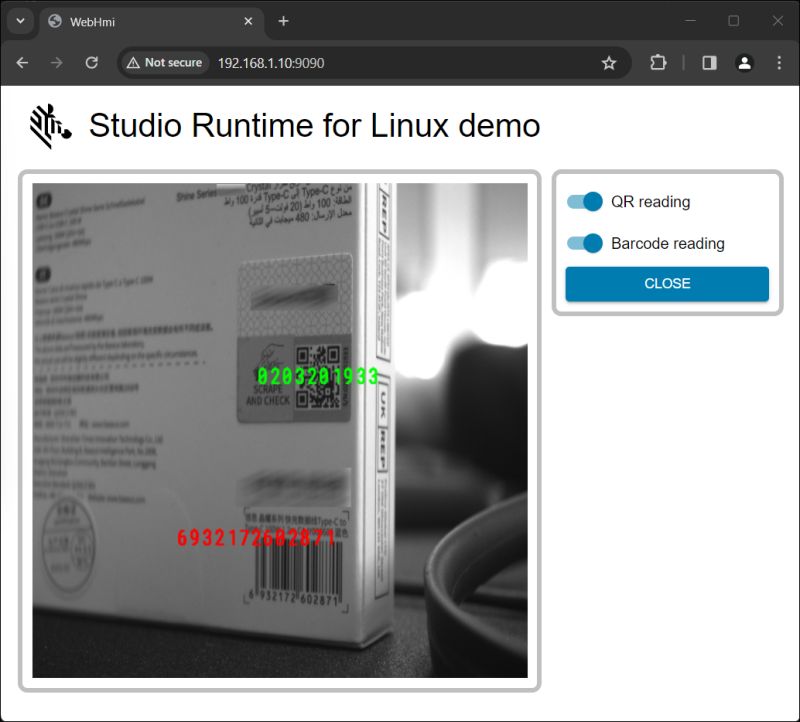Open a new browser tab
This screenshot has width=800, height=722.
pos(282,20)
